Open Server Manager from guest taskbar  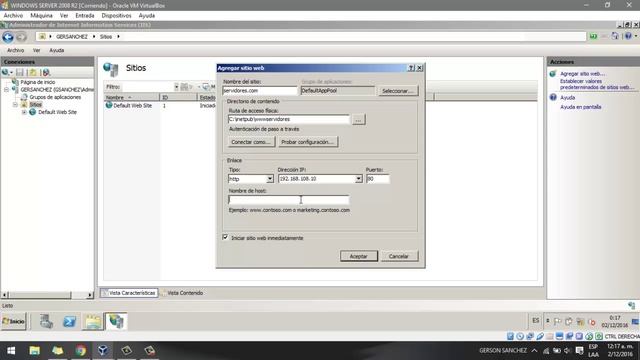point(46,322)
